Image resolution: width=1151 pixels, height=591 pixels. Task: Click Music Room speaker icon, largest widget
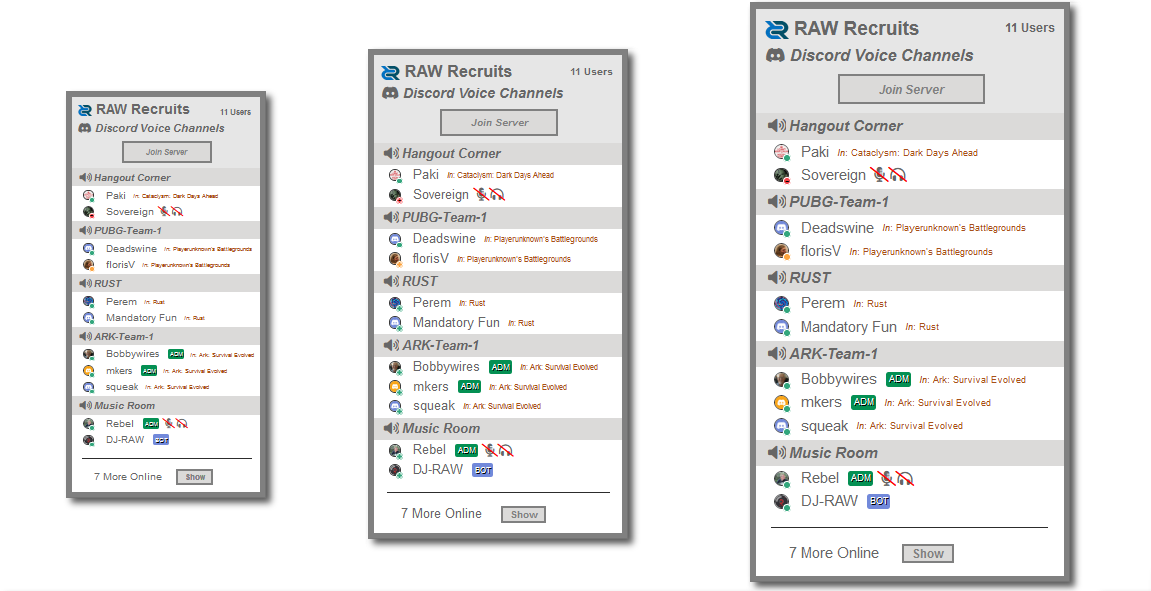(777, 453)
